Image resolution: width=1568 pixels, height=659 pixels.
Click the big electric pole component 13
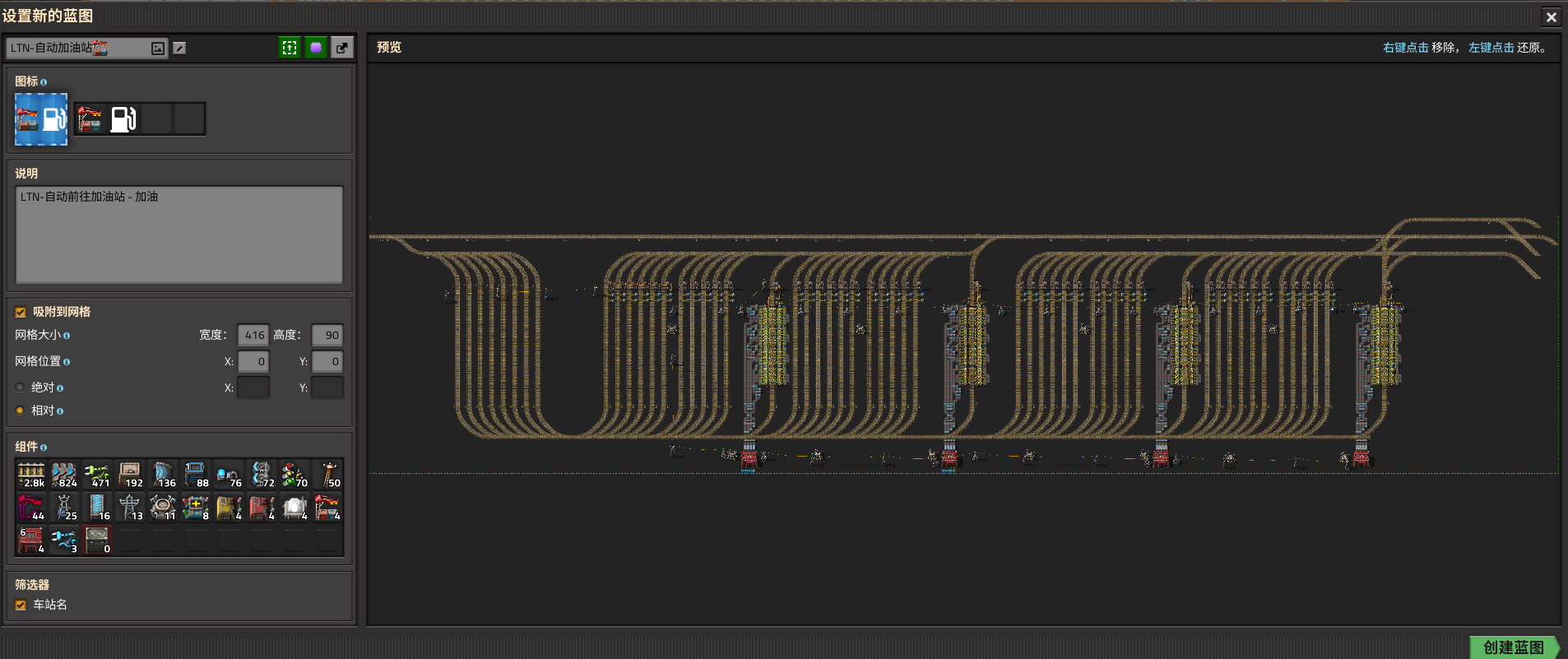pos(130,508)
